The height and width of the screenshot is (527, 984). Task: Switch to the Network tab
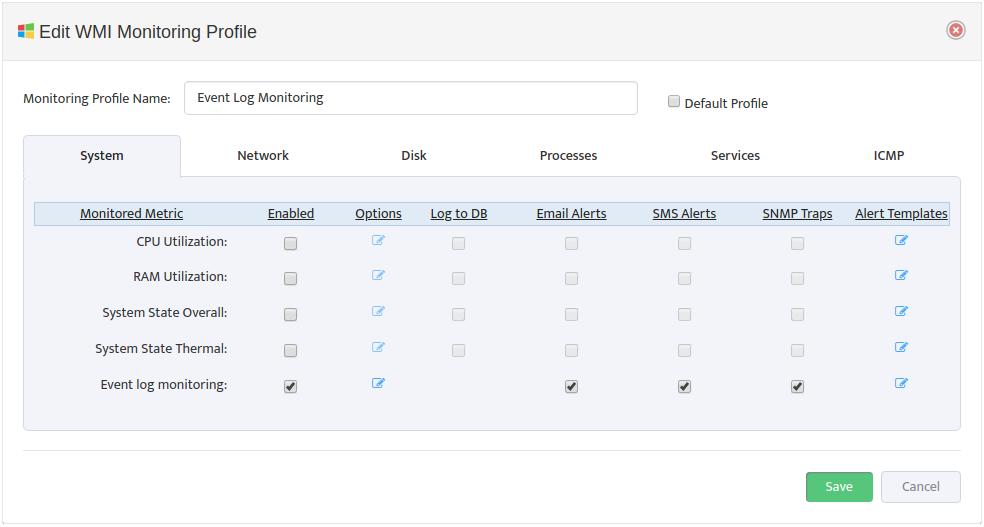point(263,156)
